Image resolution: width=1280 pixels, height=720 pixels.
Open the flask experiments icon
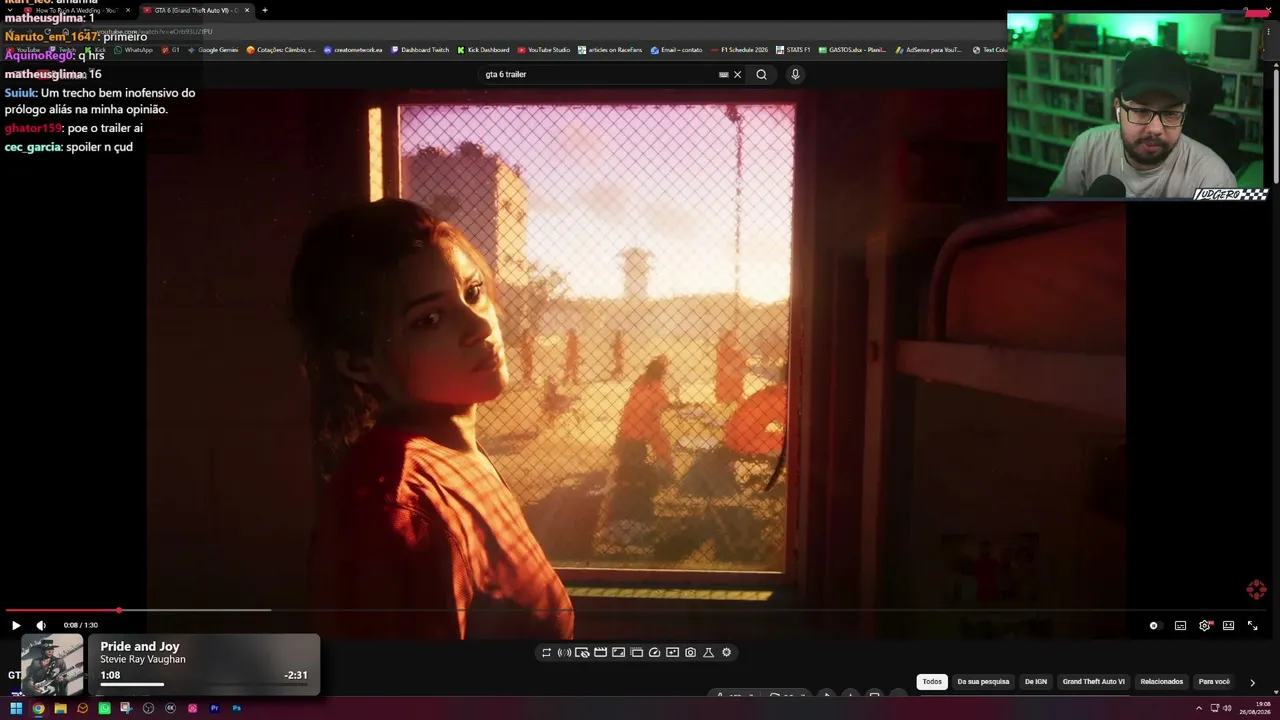[x=708, y=652]
